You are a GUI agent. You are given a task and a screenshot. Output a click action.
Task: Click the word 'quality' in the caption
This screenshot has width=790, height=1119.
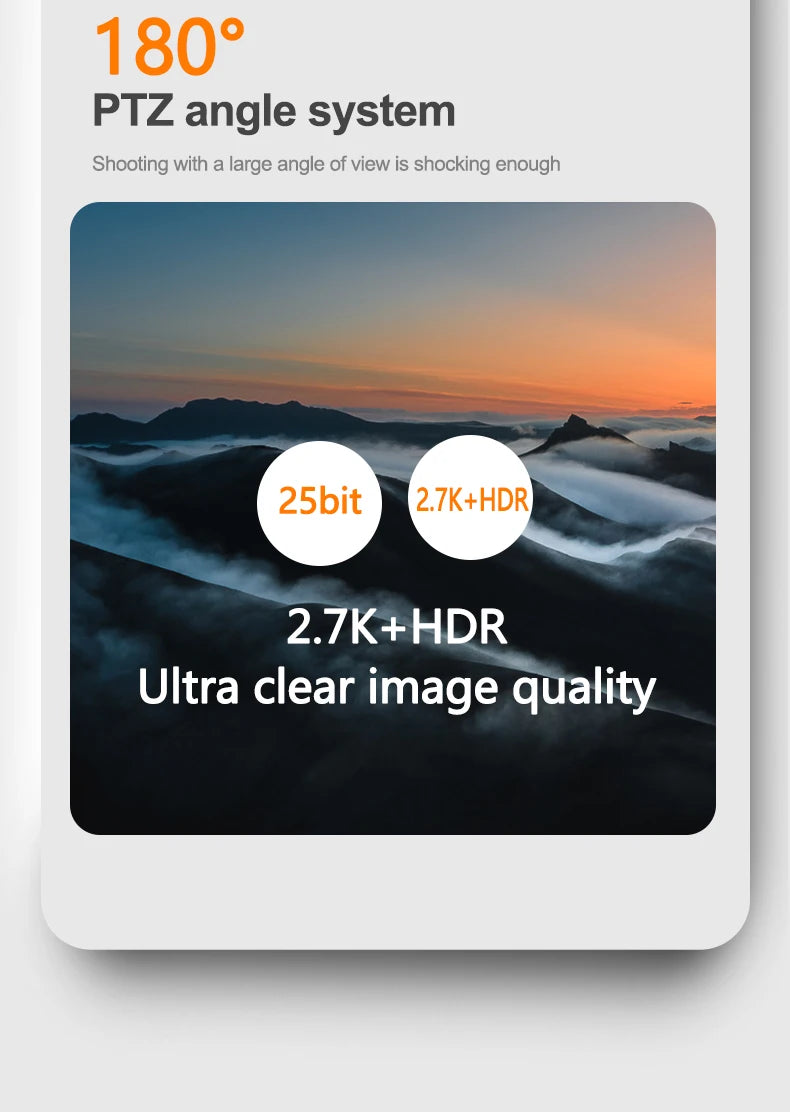584,690
